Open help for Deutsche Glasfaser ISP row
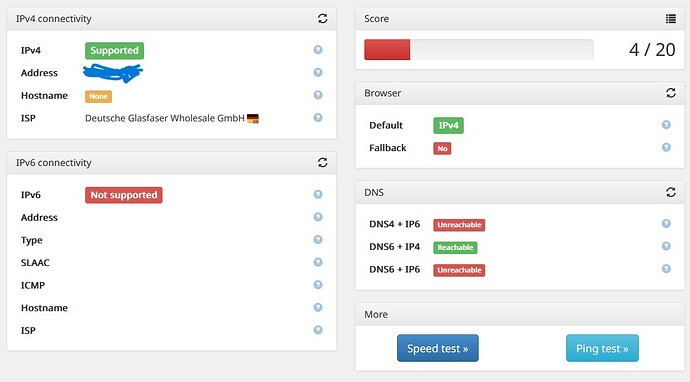 pos(318,118)
